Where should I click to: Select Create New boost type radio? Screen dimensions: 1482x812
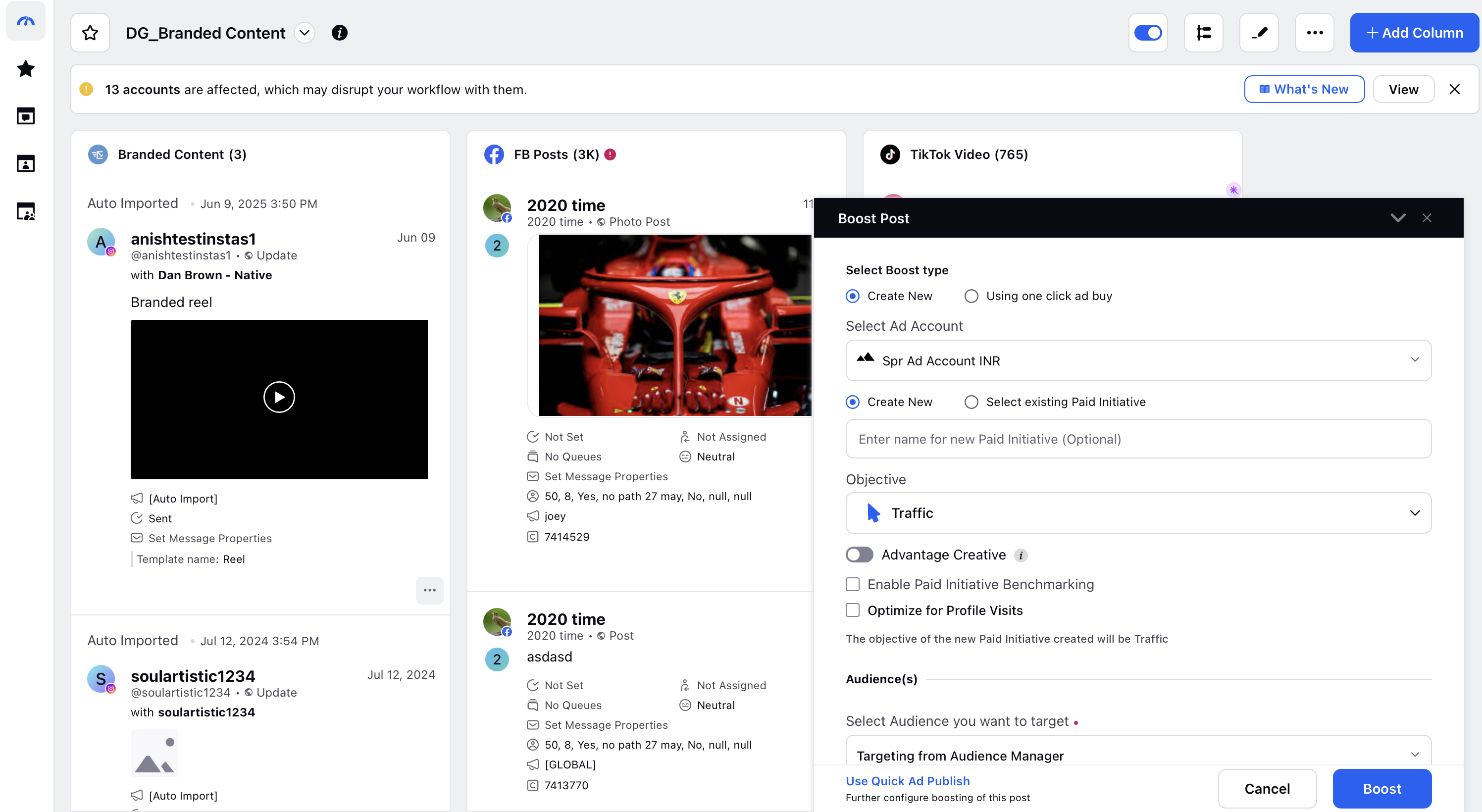[x=853, y=296]
